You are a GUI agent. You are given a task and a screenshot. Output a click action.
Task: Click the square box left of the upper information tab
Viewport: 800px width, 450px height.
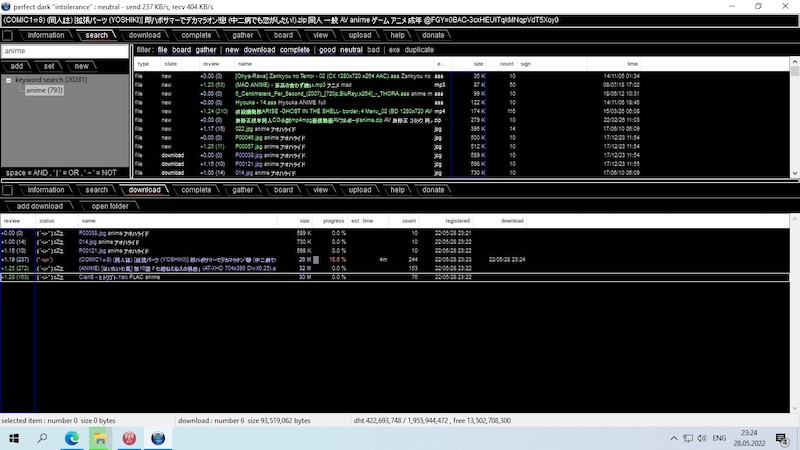pos(8,35)
